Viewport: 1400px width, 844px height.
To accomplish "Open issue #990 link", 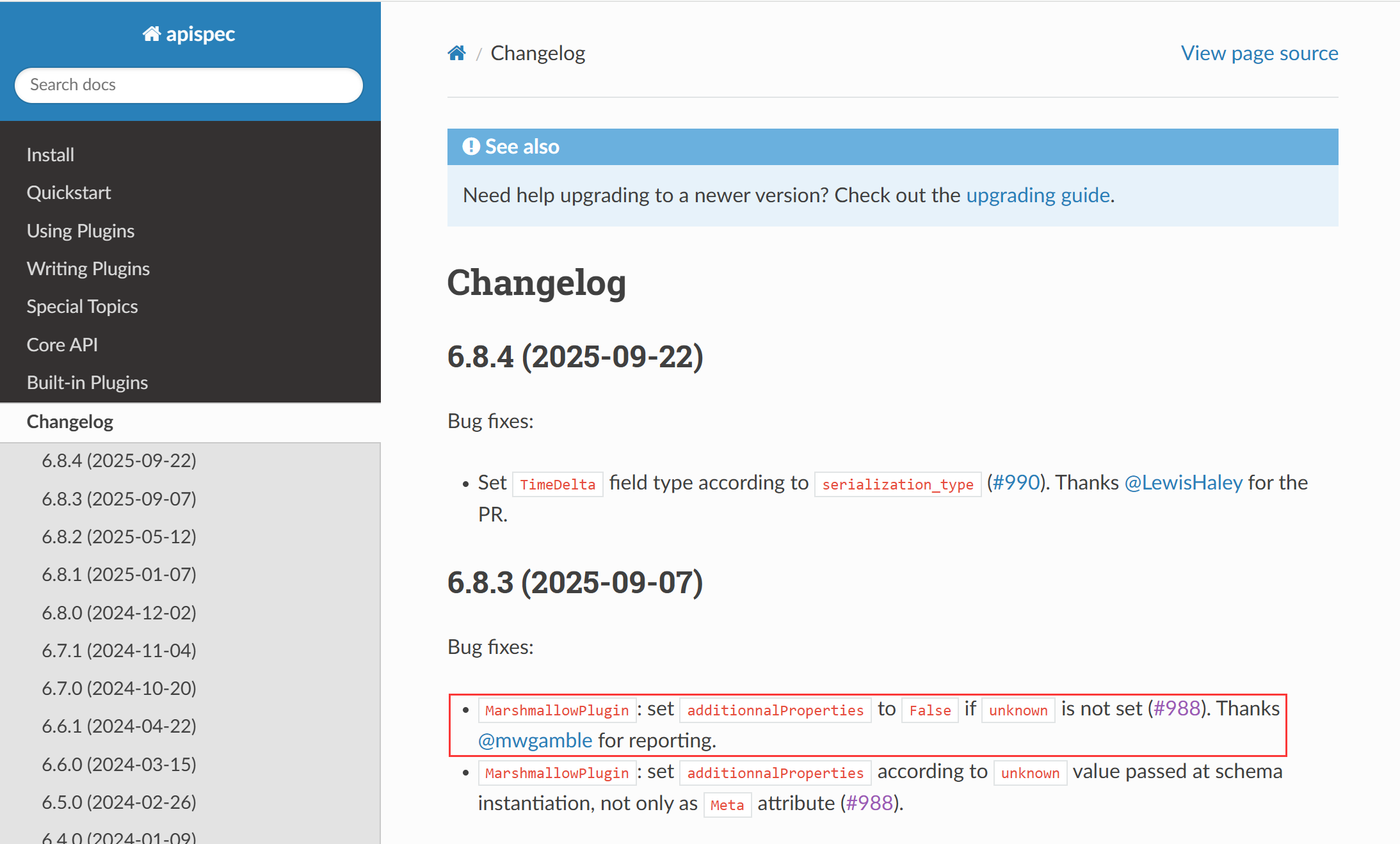I will point(1016,482).
